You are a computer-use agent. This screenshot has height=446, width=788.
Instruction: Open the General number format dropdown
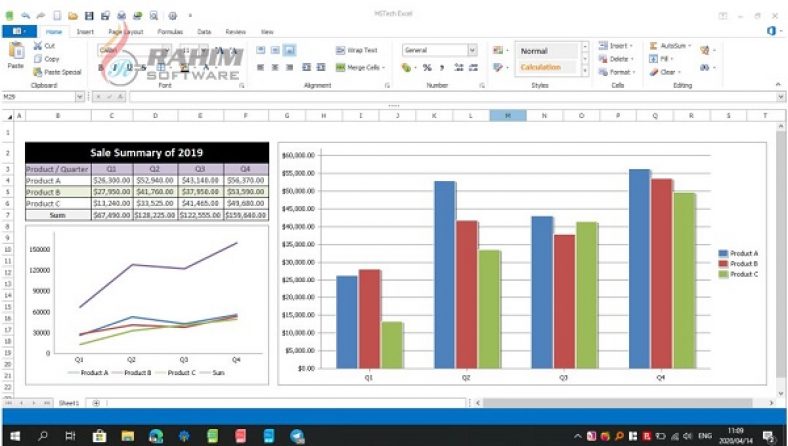pos(472,50)
